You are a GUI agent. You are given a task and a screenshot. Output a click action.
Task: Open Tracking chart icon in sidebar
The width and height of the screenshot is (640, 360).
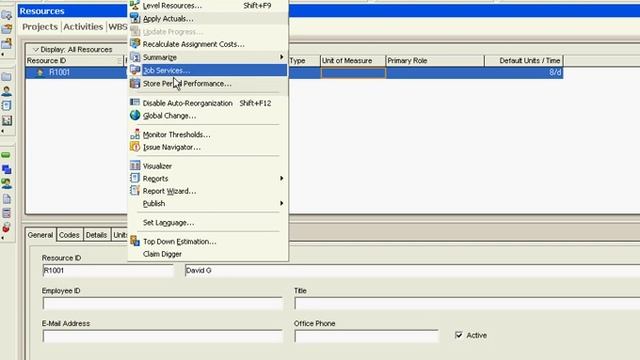coord(6,120)
